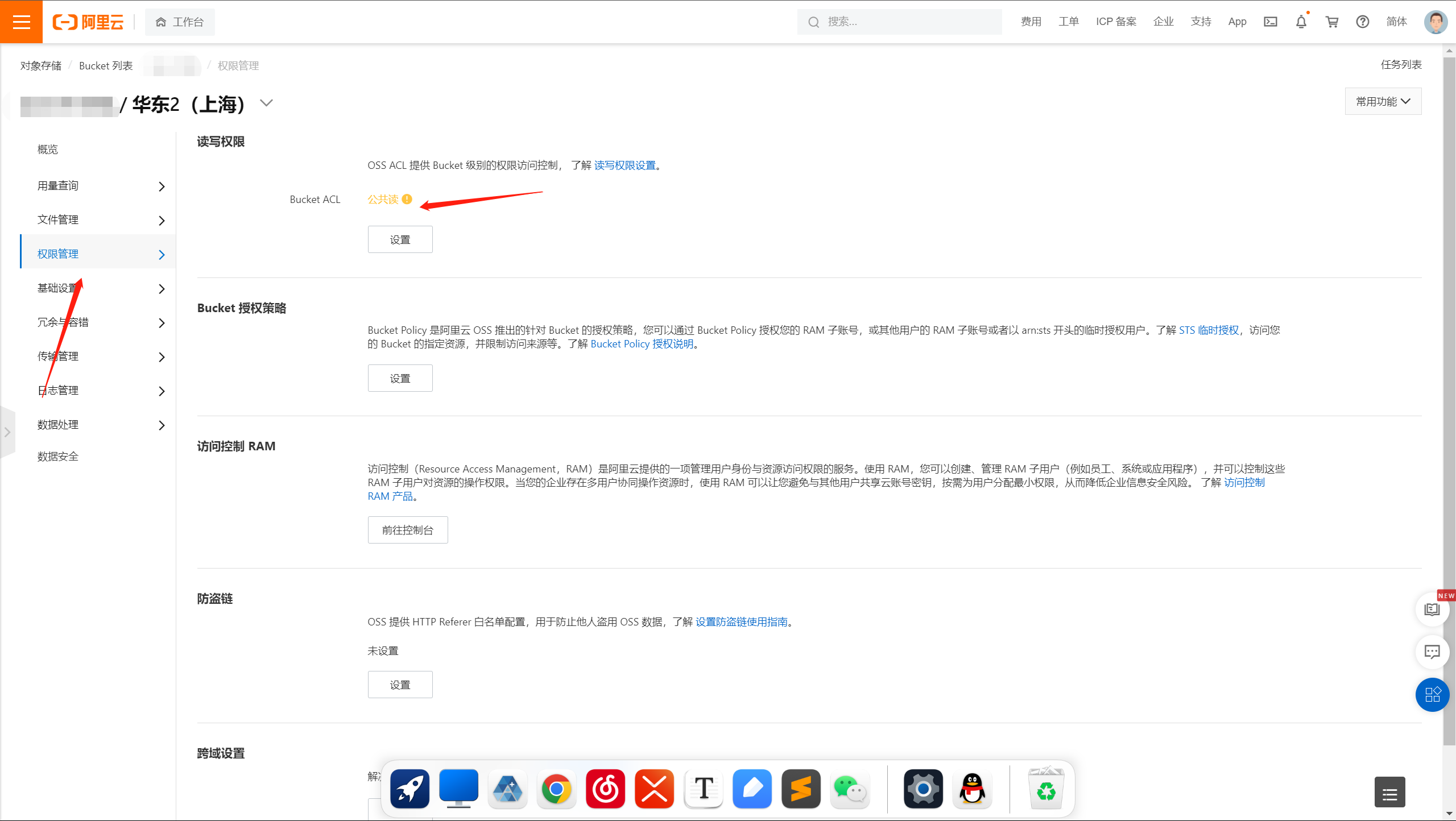Open the feedback chat floating icon
1456x821 pixels.
tap(1432, 652)
